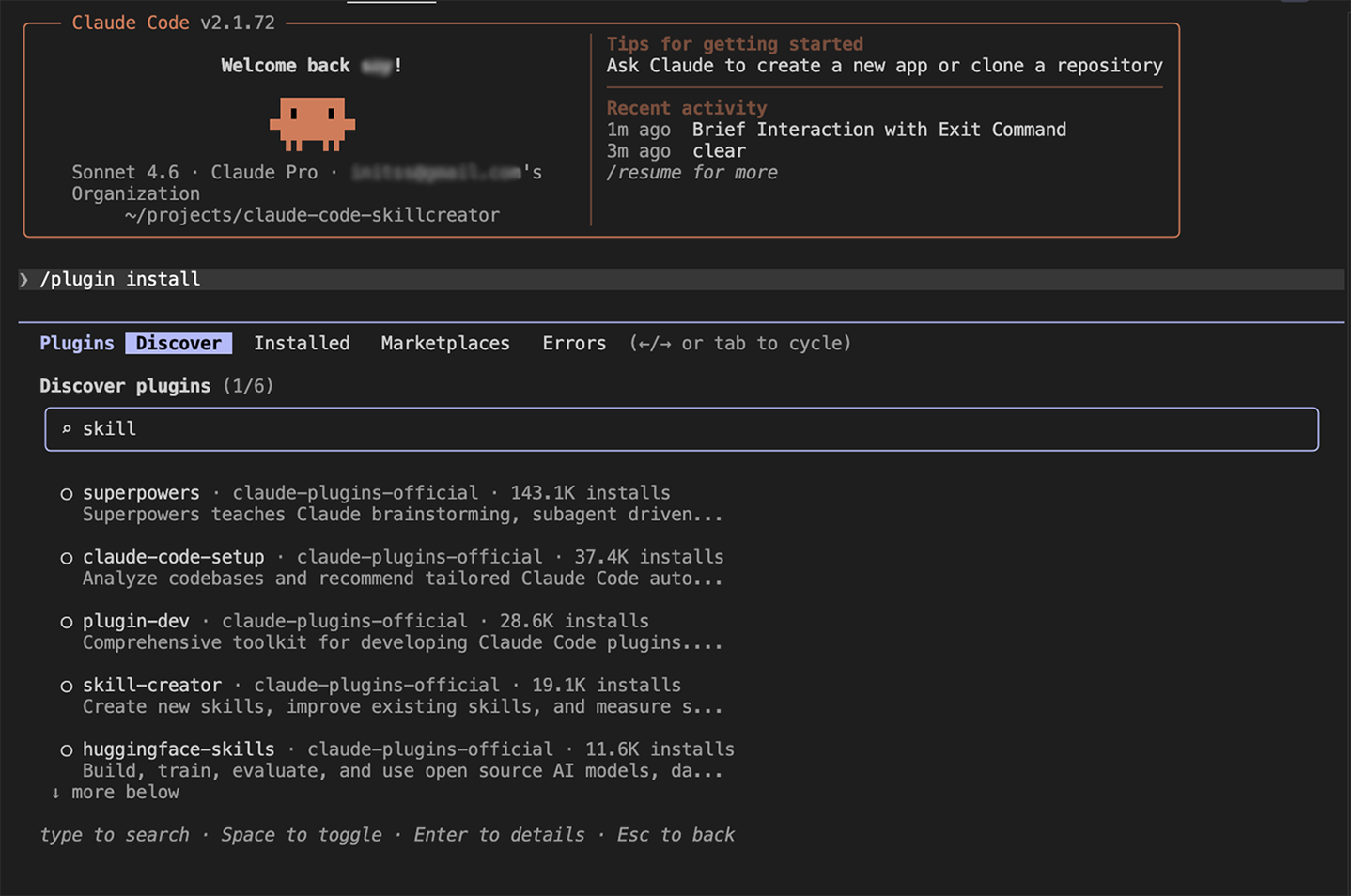Toggle the claude-code-setup plugin circle

point(67,558)
